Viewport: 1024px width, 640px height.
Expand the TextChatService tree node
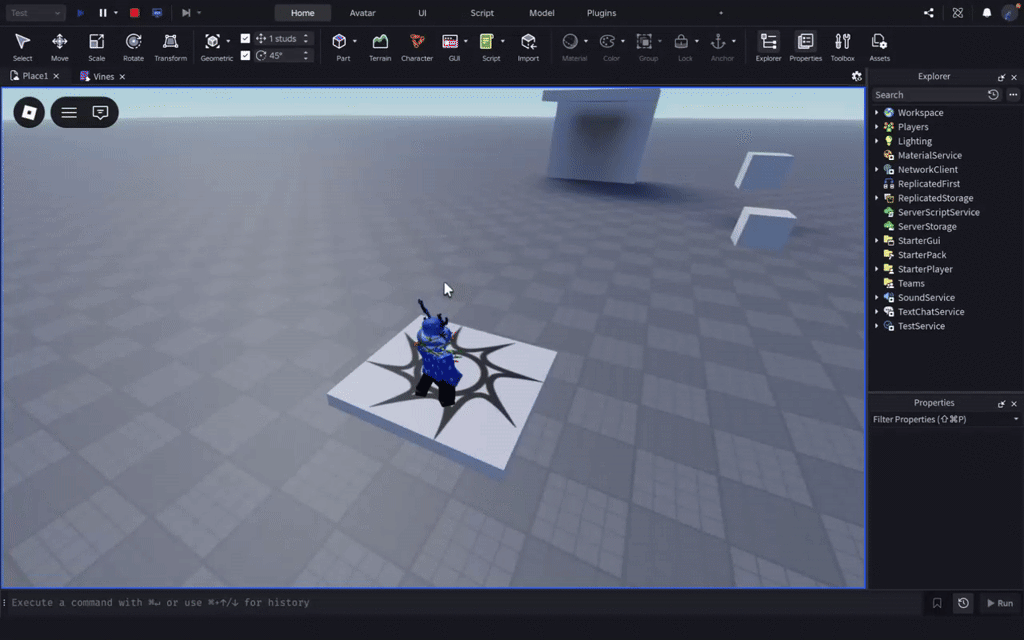click(x=877, y=312)
